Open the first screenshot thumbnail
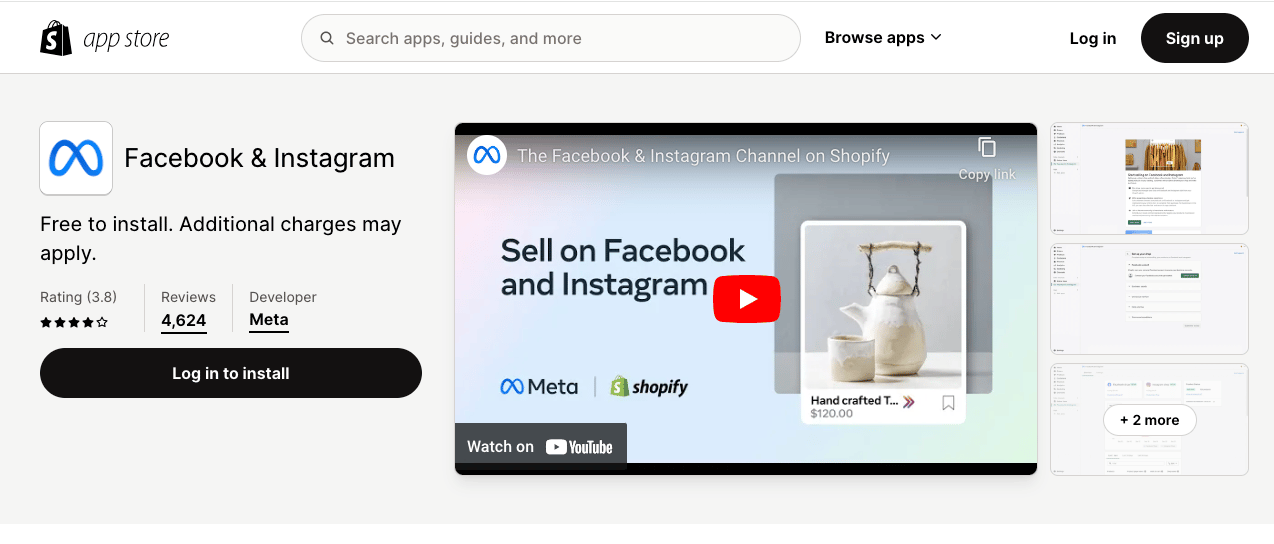This screenshot has width=1274, height=544. pos(1149,179)
